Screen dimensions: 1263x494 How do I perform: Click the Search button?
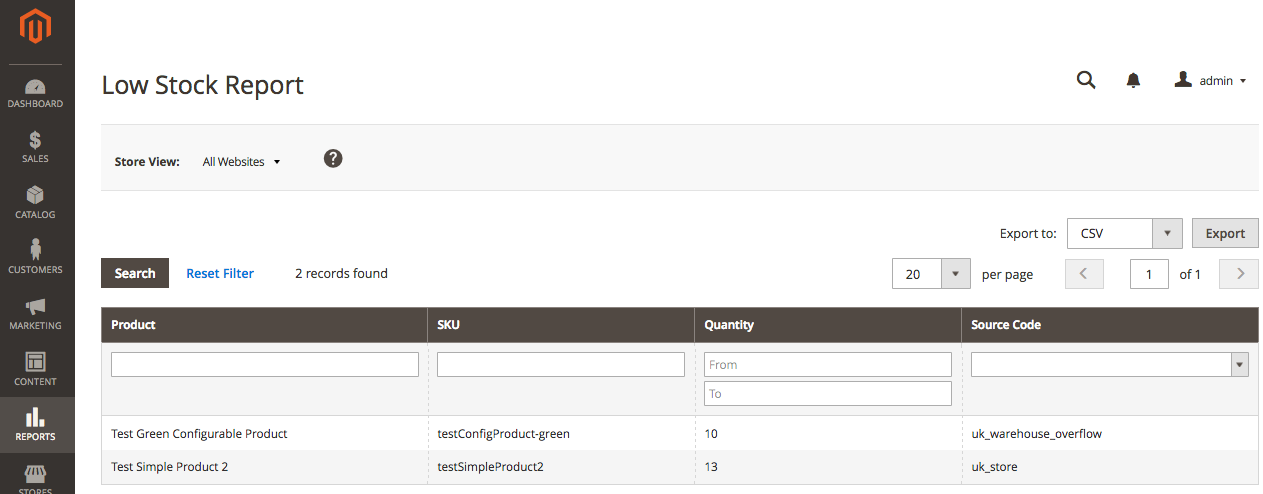pyautogui.click(x=135, y=273)
